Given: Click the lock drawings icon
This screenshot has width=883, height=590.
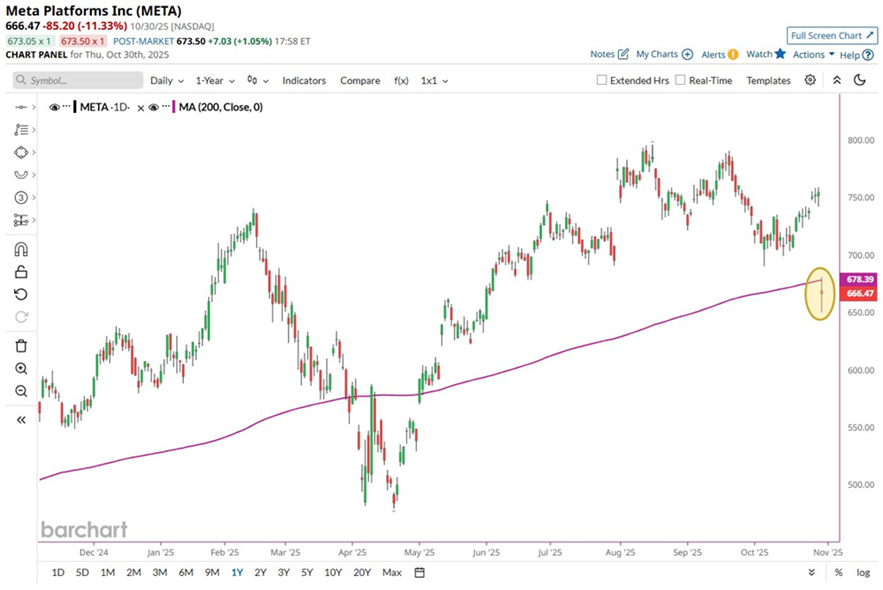Looking at the screenshot, I should tap(21, 272).
